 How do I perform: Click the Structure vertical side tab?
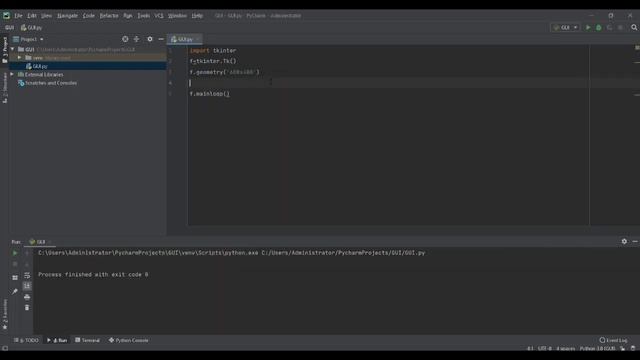5,88
